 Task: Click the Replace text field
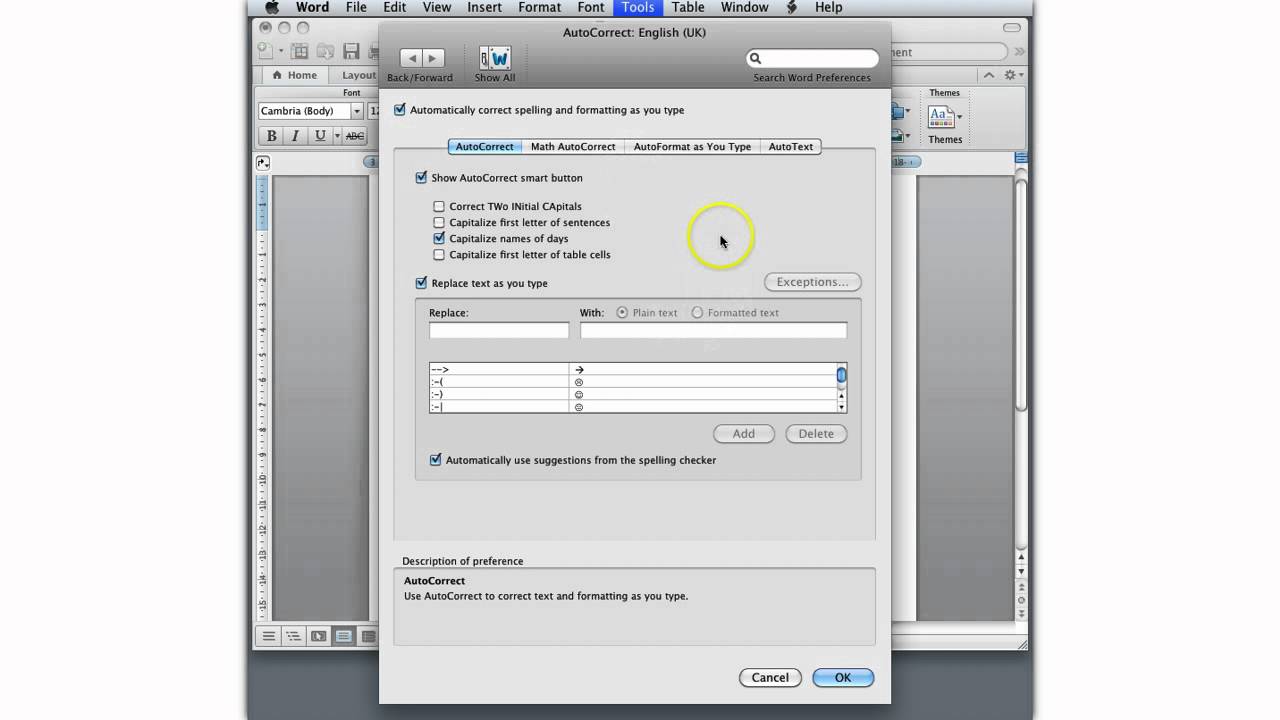click(499, 330)
